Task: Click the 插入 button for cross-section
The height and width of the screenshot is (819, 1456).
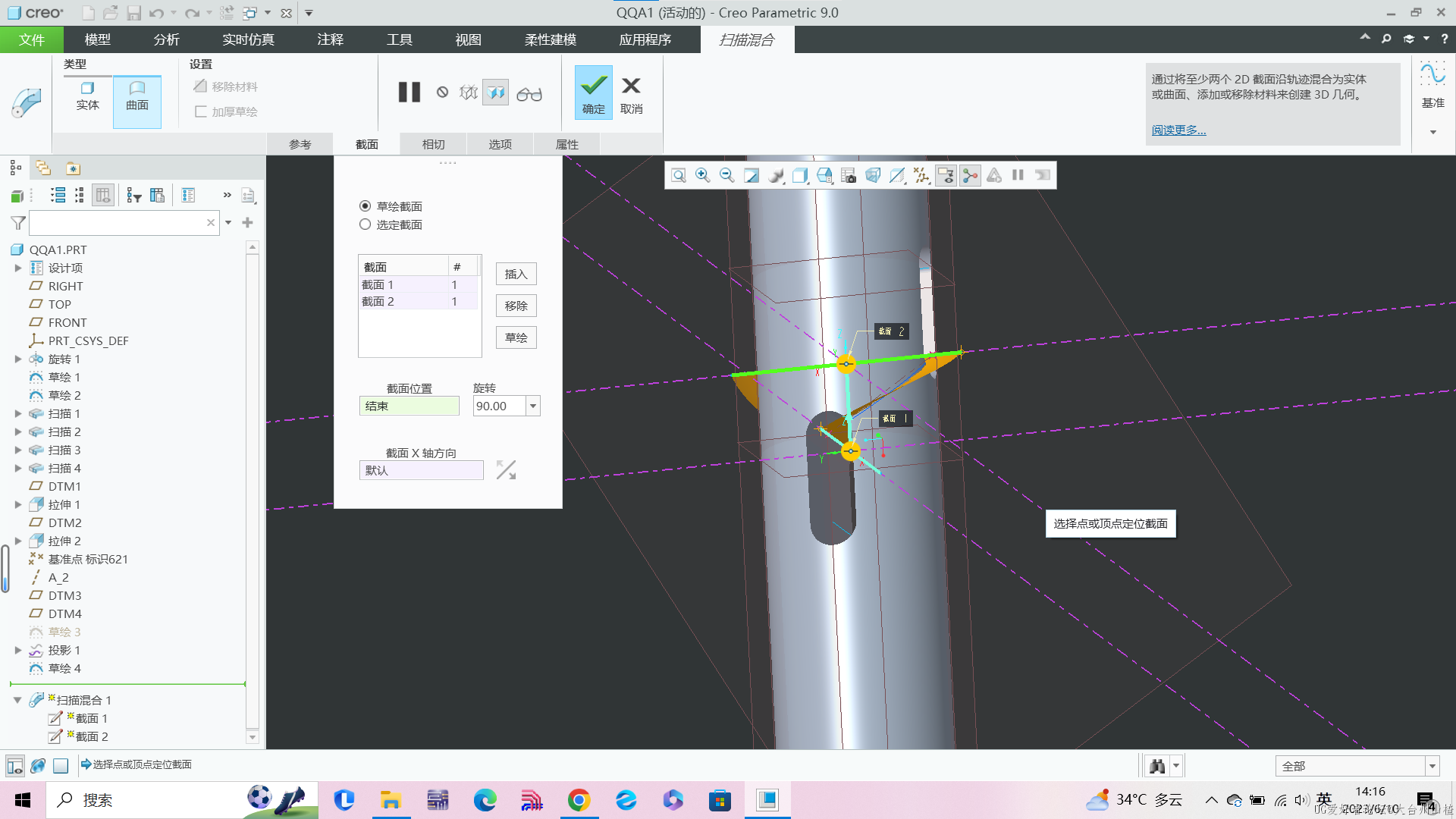Action: 515,274
